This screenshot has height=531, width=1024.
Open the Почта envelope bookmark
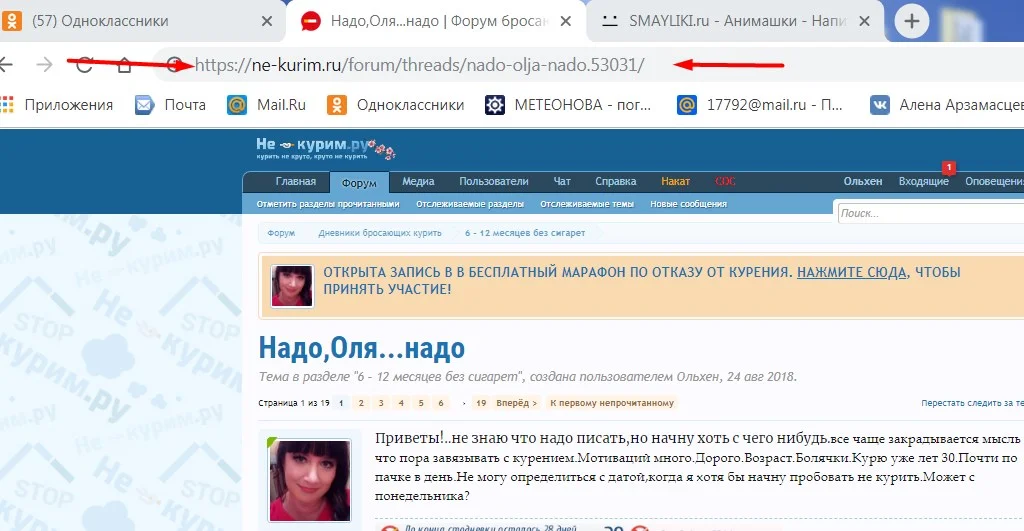170,105
